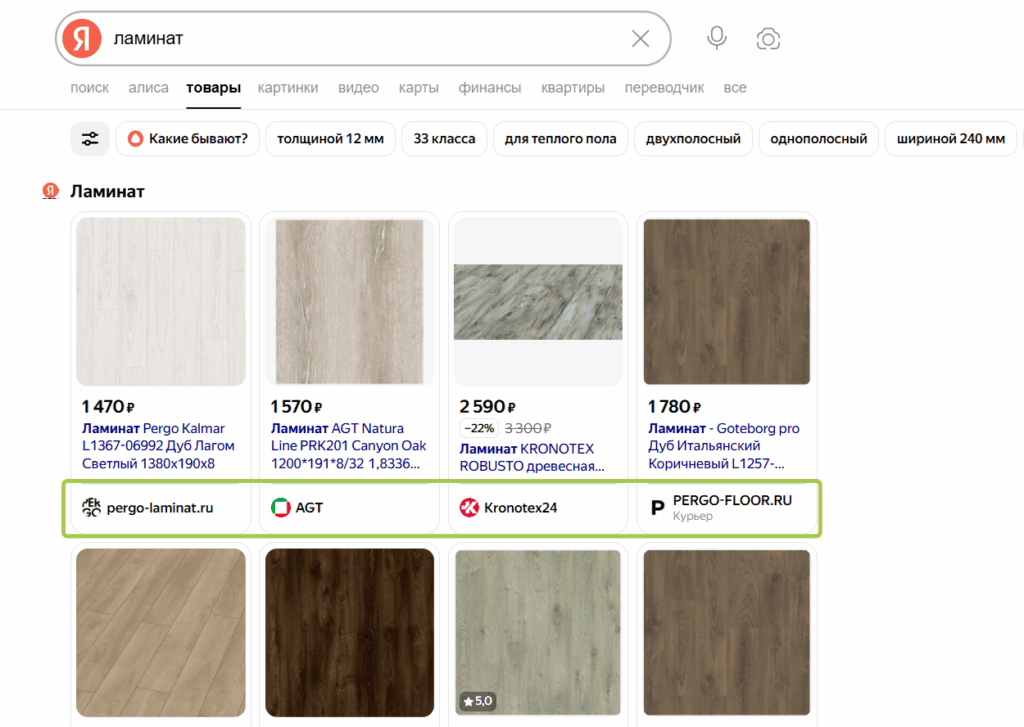The height and width of the screenshot is (727, 1024).
Task: Apply the 'толщиной 12 мм' filter
Action: (330, 138)
